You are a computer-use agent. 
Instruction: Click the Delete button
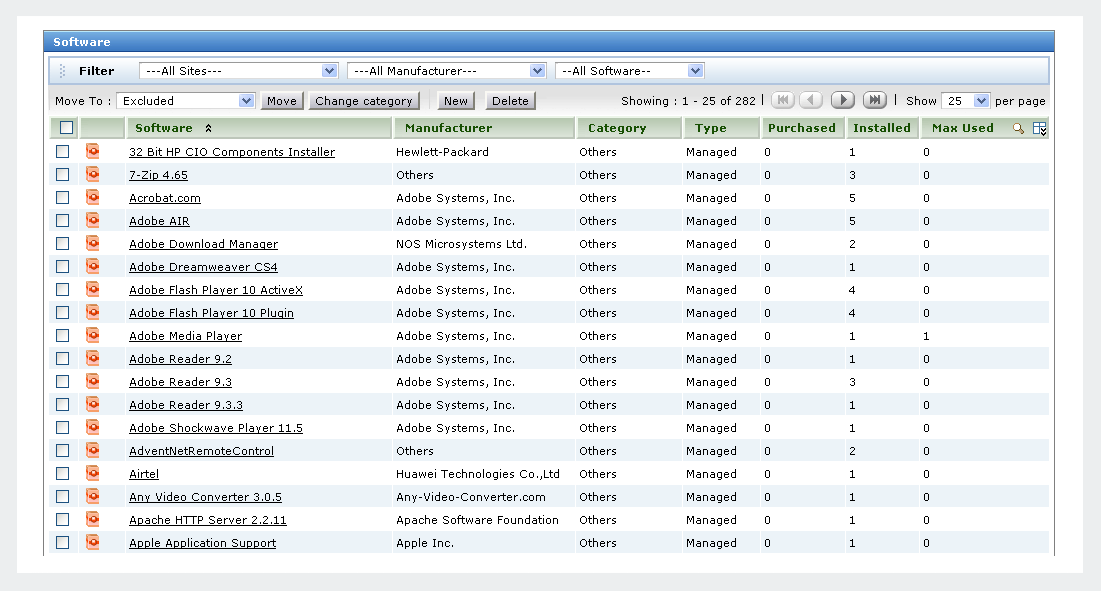[x=510, y=101]
